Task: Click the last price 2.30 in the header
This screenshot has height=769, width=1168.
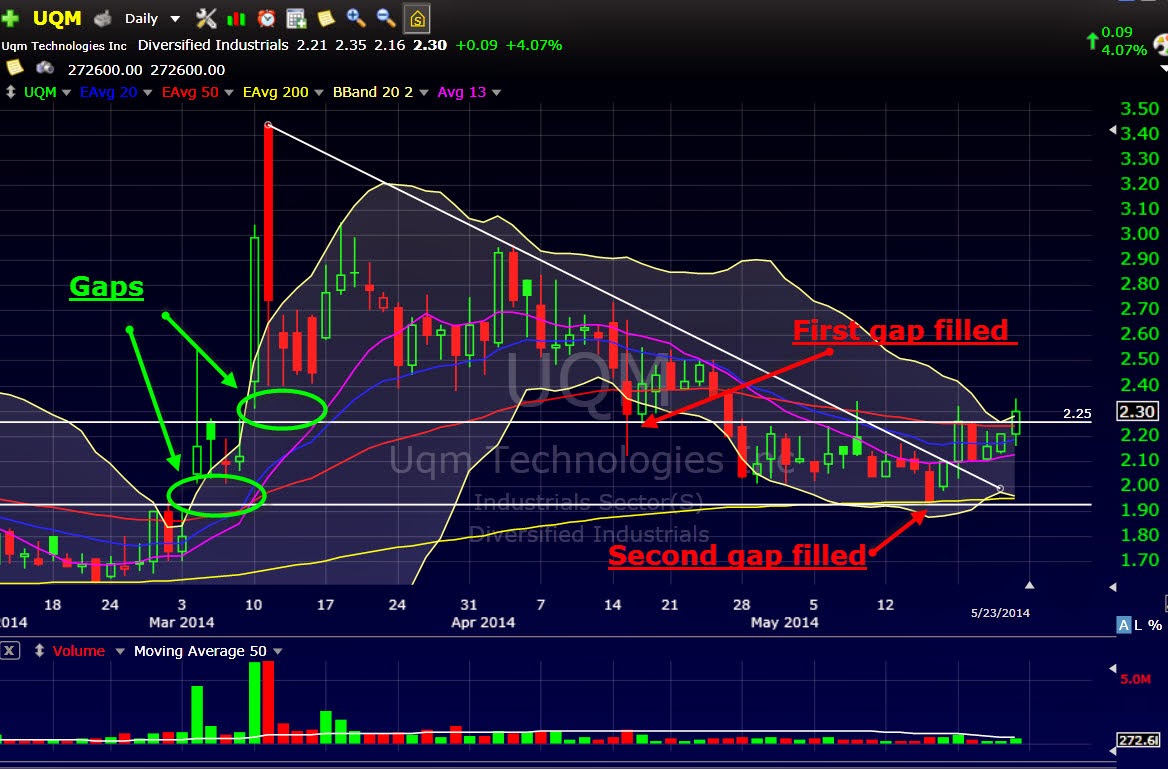Action: (x=430, y=45)
